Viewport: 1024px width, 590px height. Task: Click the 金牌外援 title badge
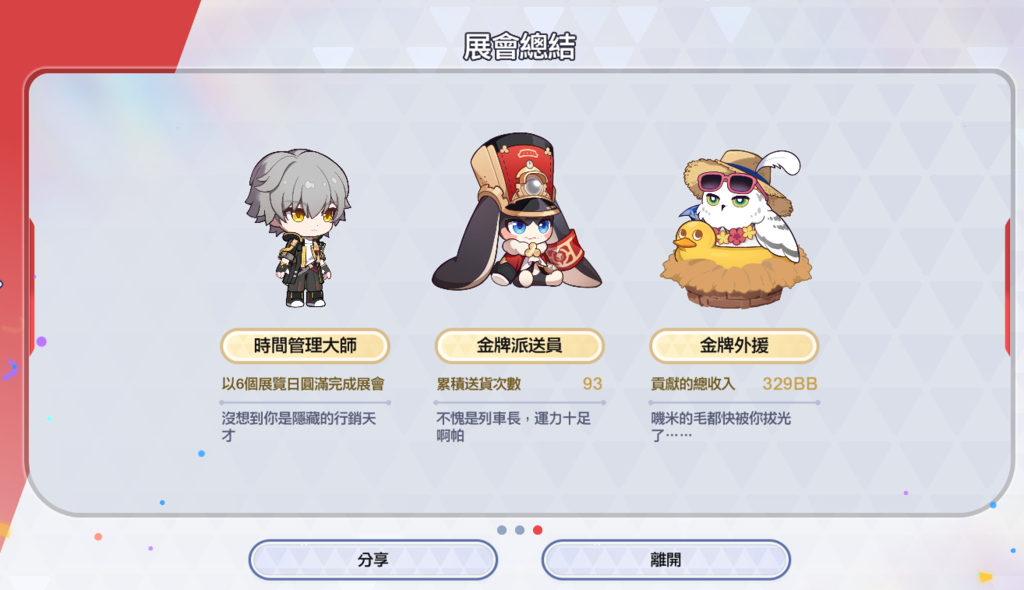point(734,346)
